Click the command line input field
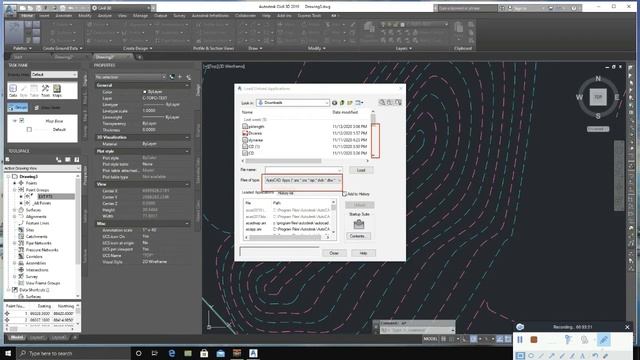Viewport: 640px width, 360px height. coord(417,330)
